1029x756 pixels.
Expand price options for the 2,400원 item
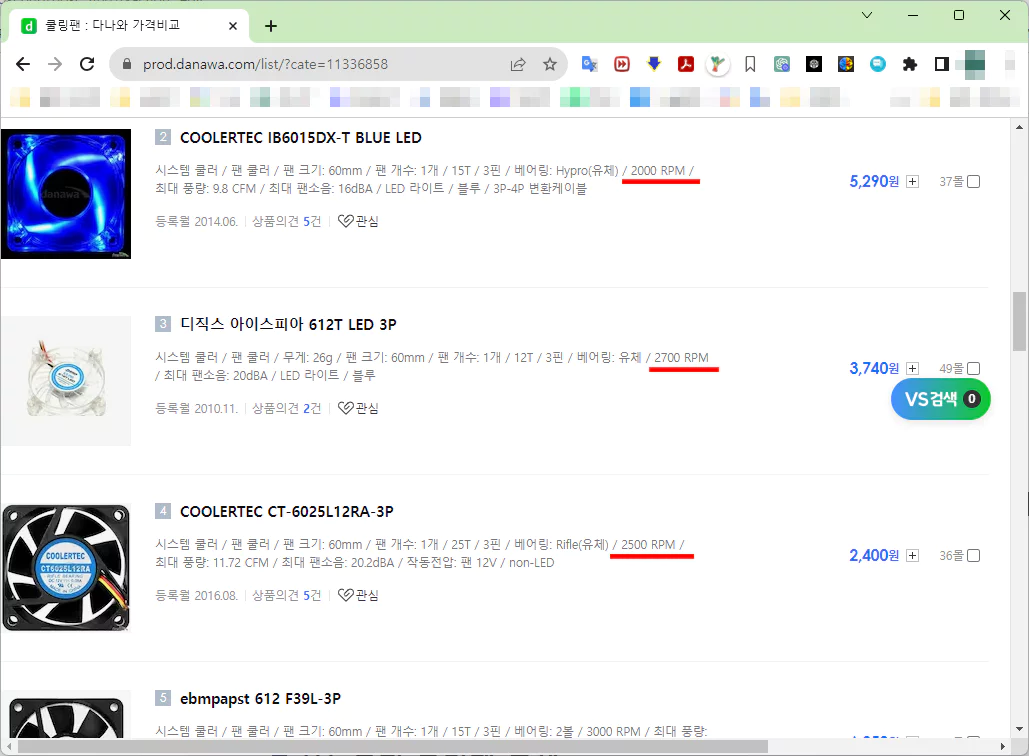click(913, 556)
